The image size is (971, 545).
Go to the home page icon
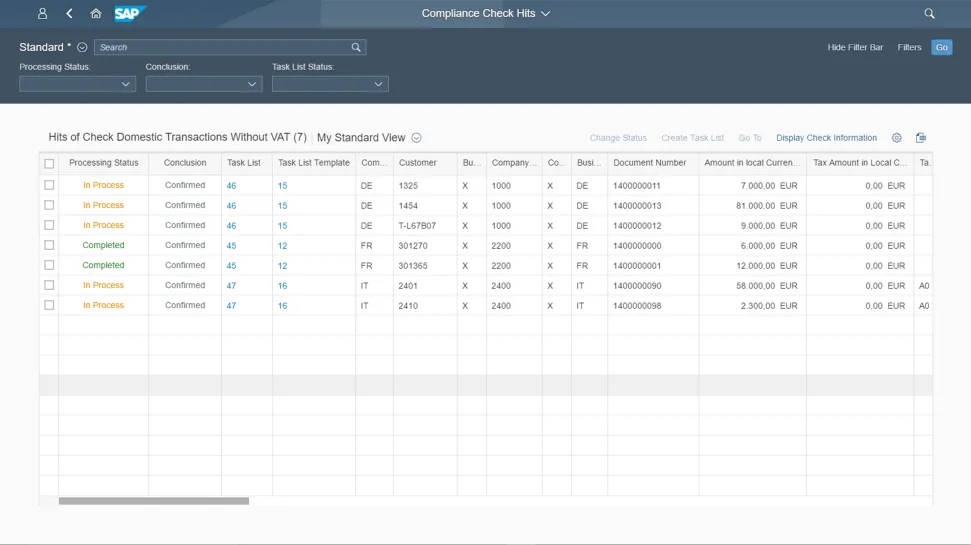[x=96, y=14]
